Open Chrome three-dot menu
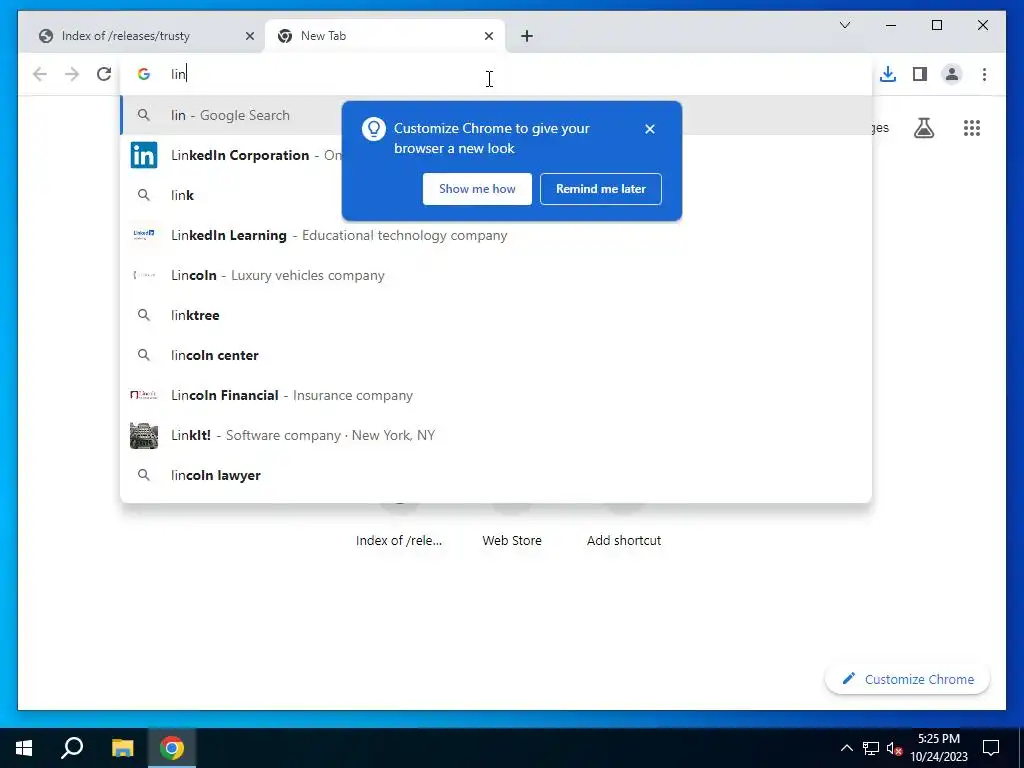 tap(984, 74)
